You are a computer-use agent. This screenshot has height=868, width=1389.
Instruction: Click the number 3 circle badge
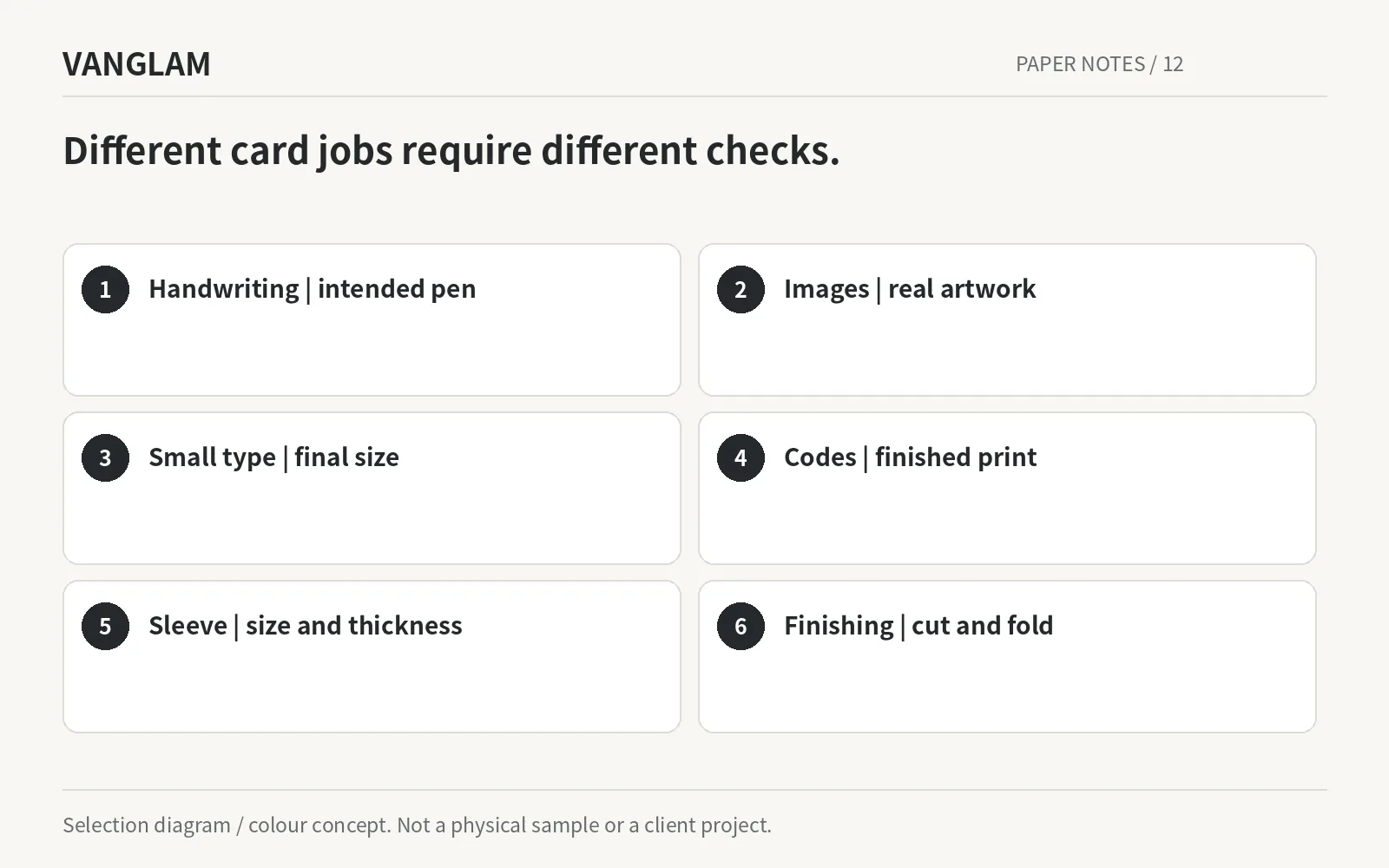pos(105,457)
